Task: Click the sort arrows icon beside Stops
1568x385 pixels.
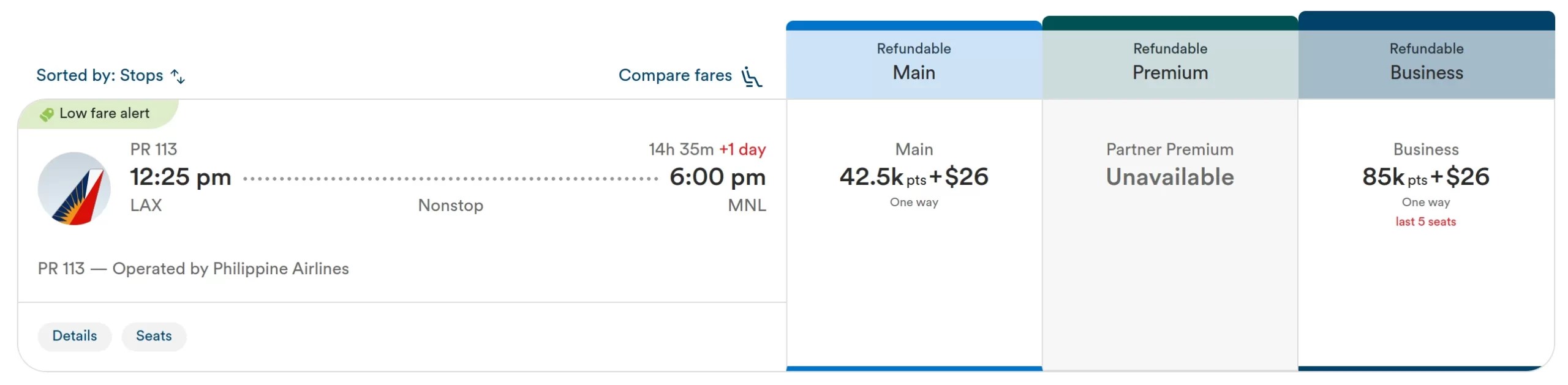Action: (x=178, y=76)
